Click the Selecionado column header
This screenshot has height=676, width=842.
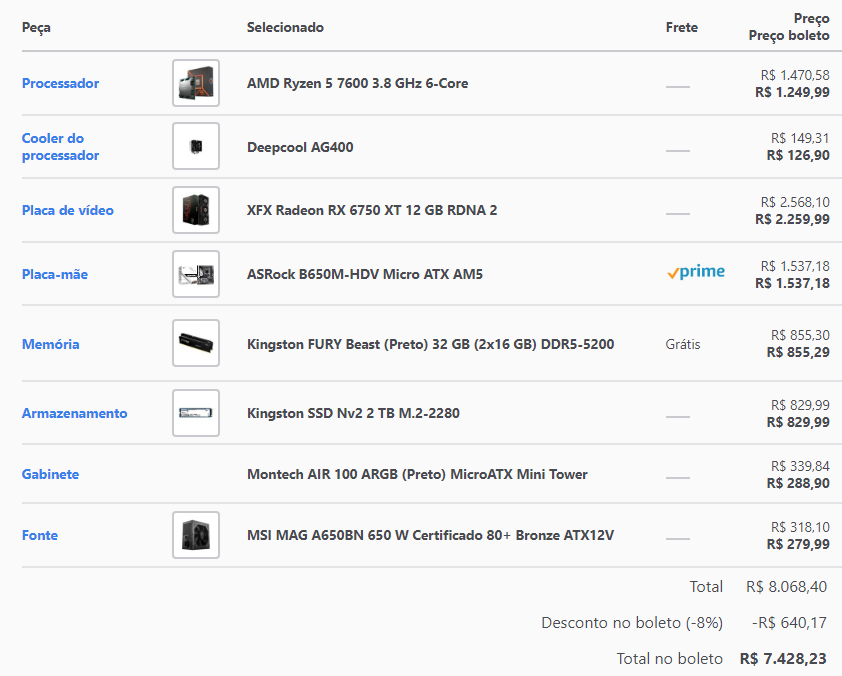(285, 27)
